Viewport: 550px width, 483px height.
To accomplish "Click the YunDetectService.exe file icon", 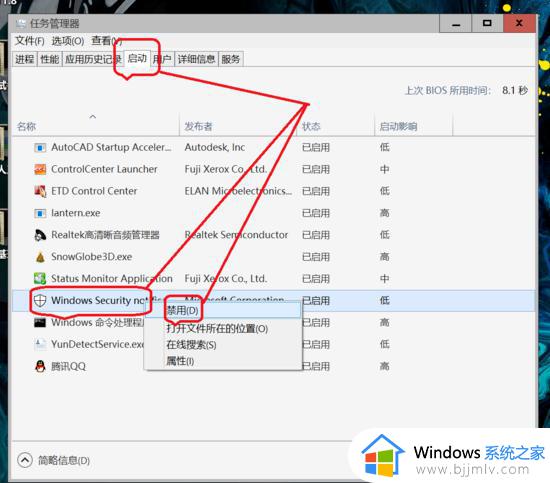I will pos(40,344).
